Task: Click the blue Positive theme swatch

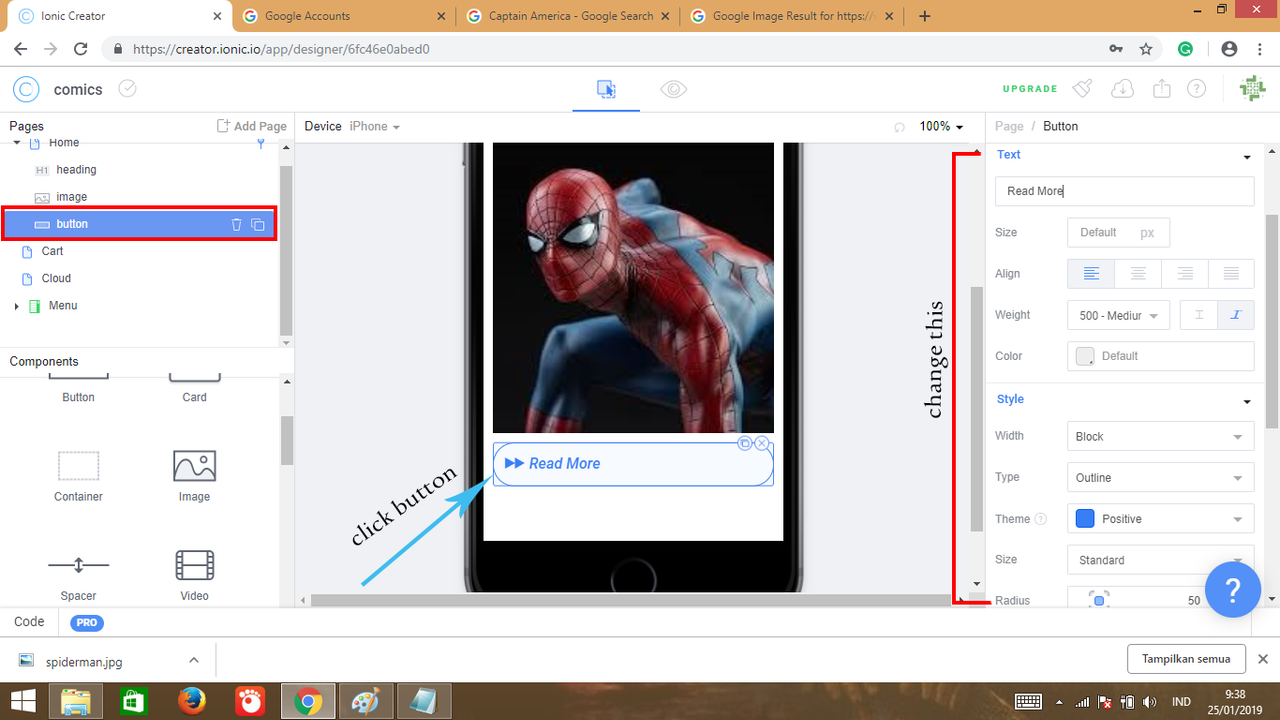Action: pos(1084,518)
